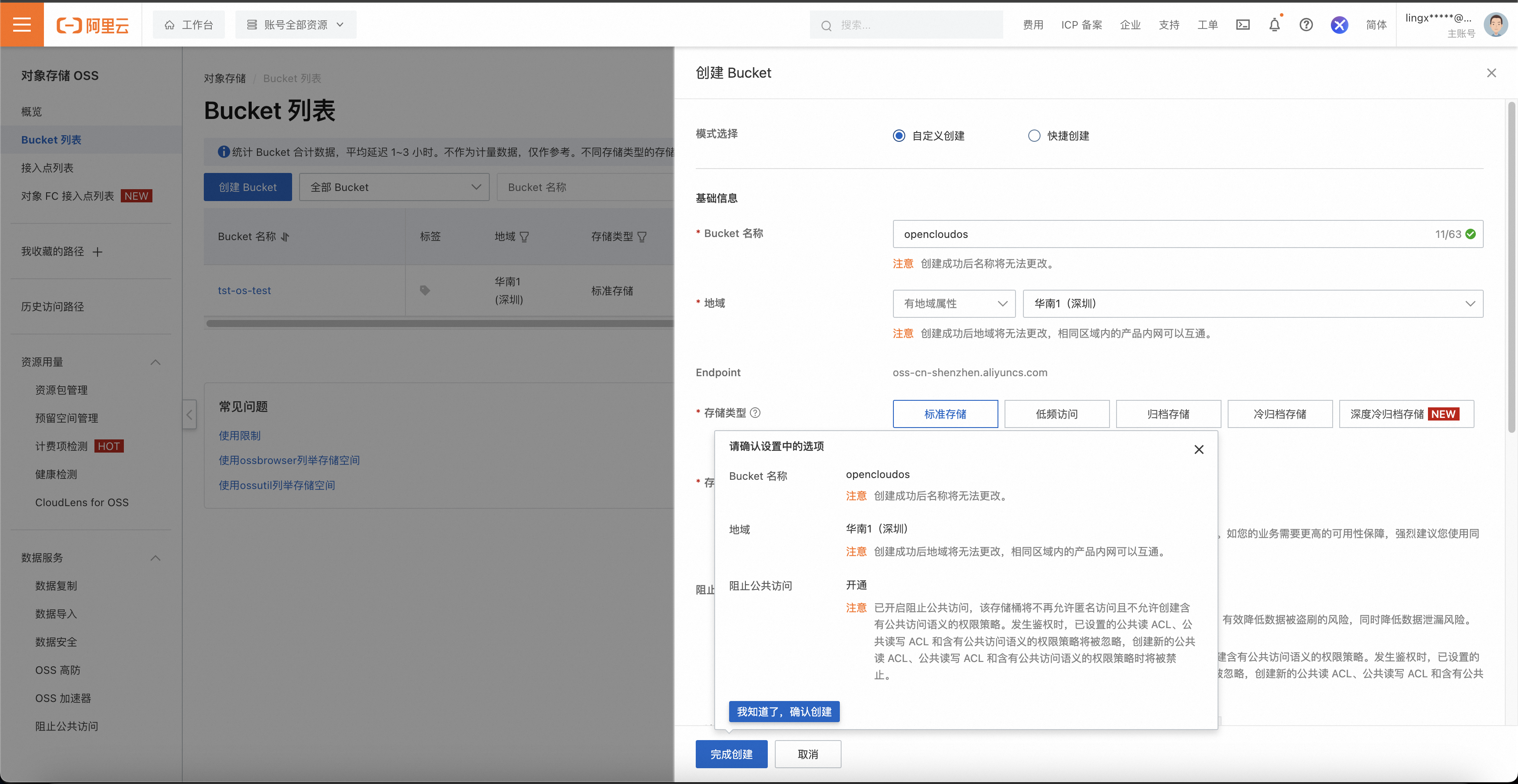Close the confirm settings popup
The width and height of the screenshot is (1518, 784).
point(1198,450)
